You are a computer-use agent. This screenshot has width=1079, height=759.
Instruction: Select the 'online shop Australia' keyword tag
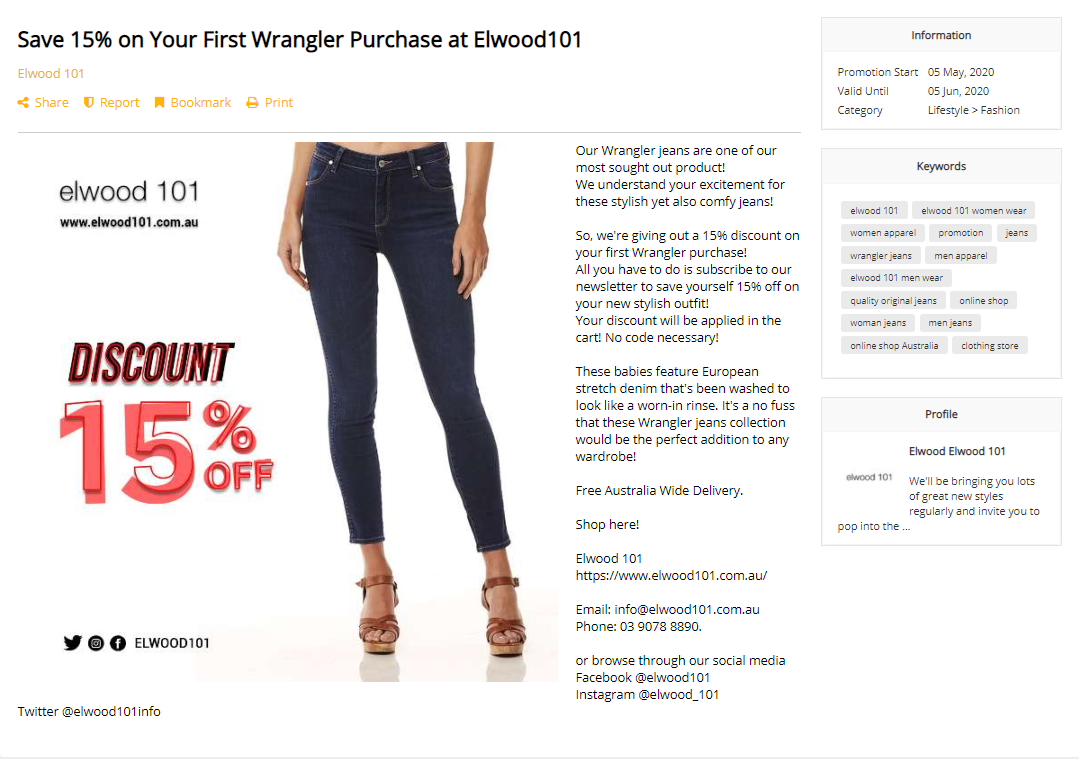894,345
